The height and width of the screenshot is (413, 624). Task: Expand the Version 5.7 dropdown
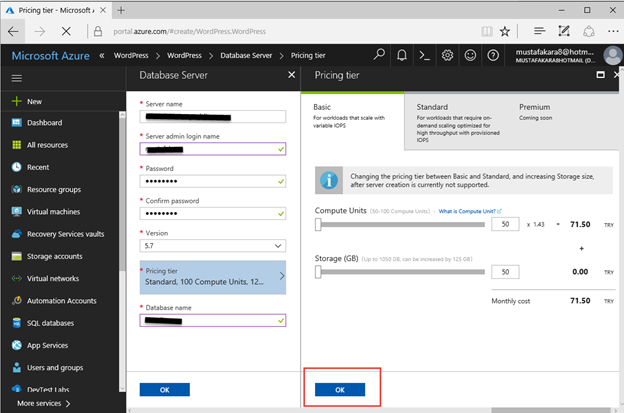[213, 246]
